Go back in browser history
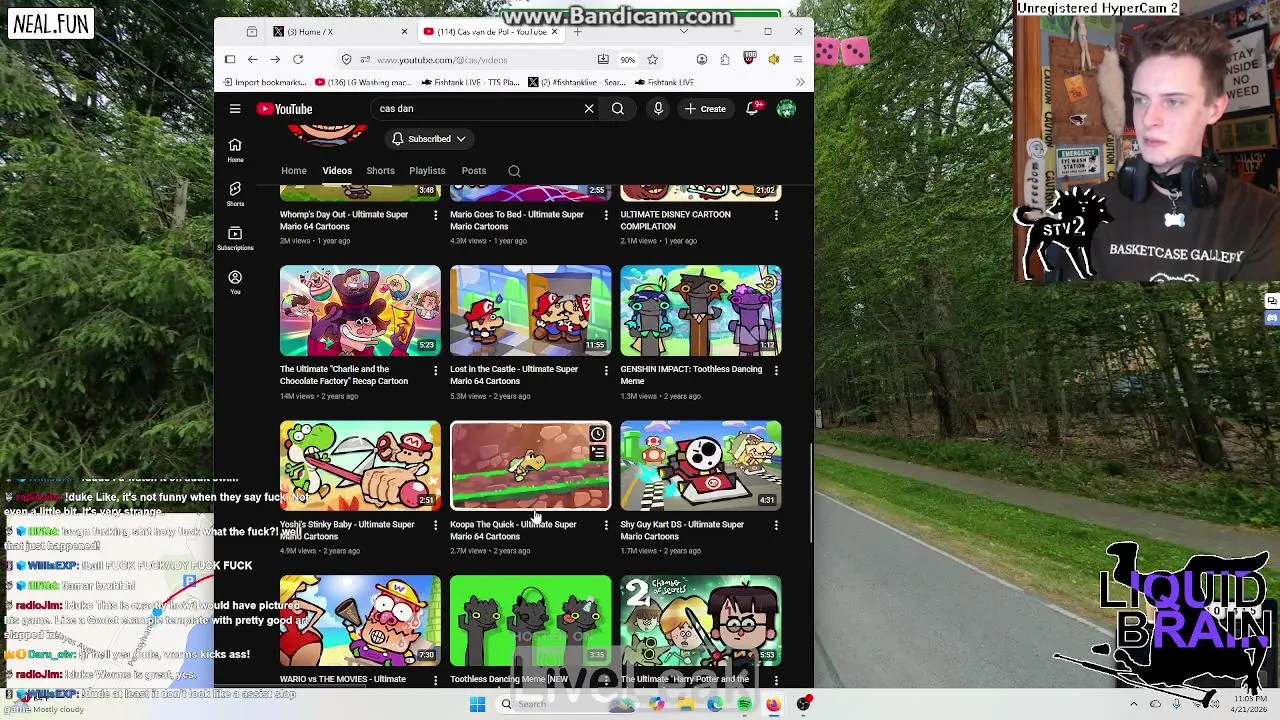 pos(252,60)
